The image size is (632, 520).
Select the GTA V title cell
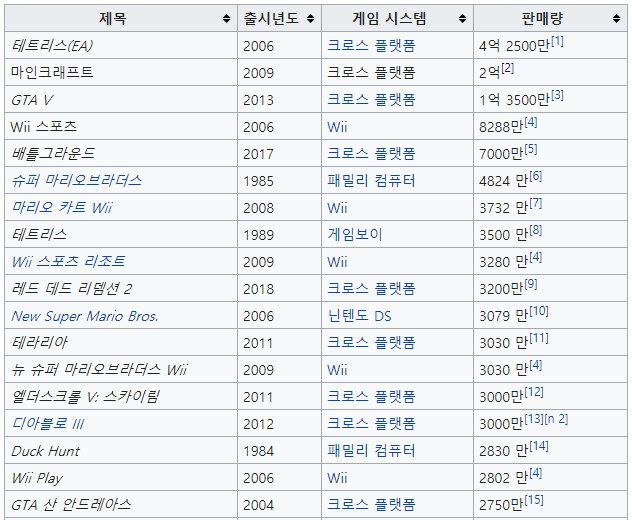[121, 99]
